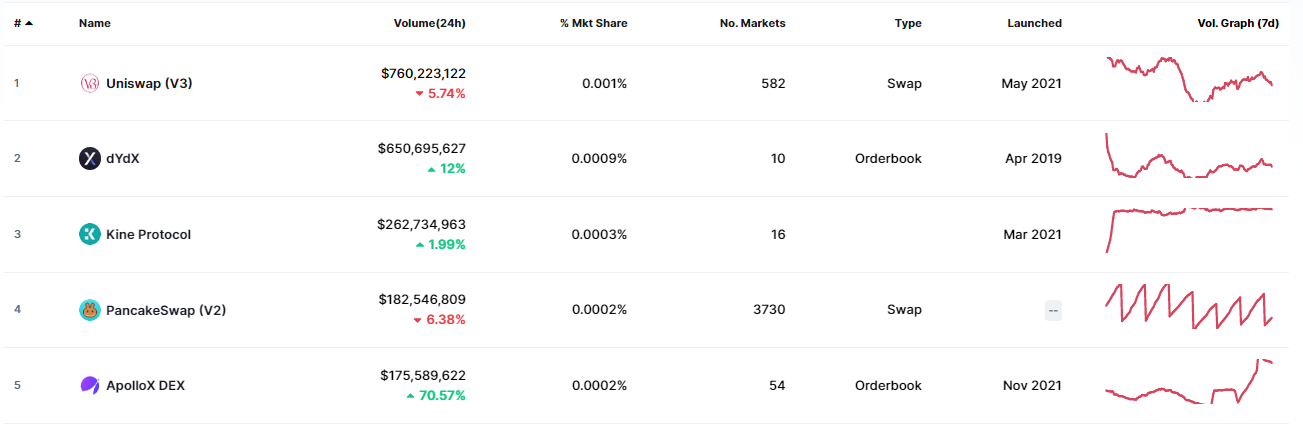The image size is (1303, 428).
Task: Sort by Launched column header
Action: (1034, 23)
